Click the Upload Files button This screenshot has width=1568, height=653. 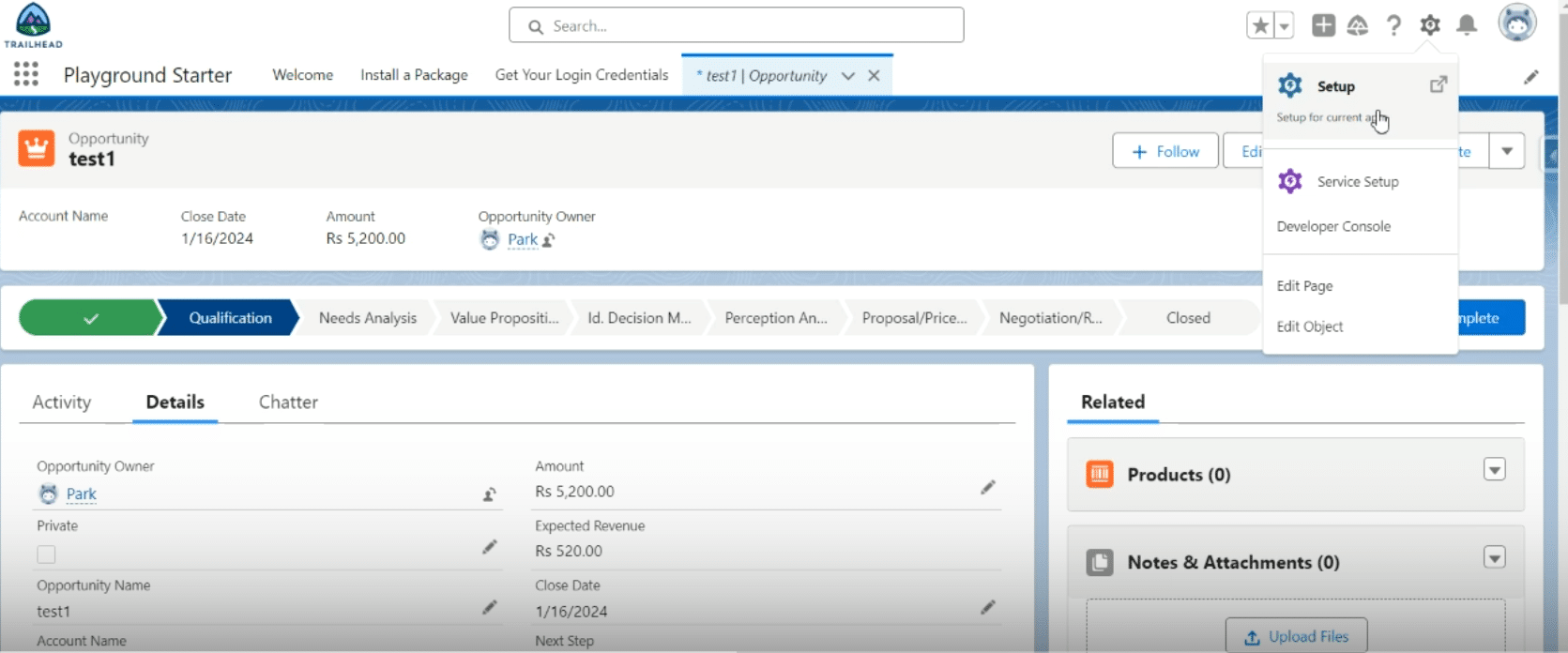coord(1296,636)
